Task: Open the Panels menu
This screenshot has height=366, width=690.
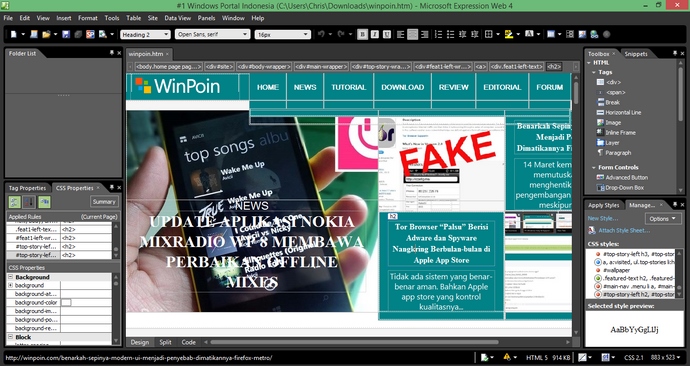Action: 206,18
